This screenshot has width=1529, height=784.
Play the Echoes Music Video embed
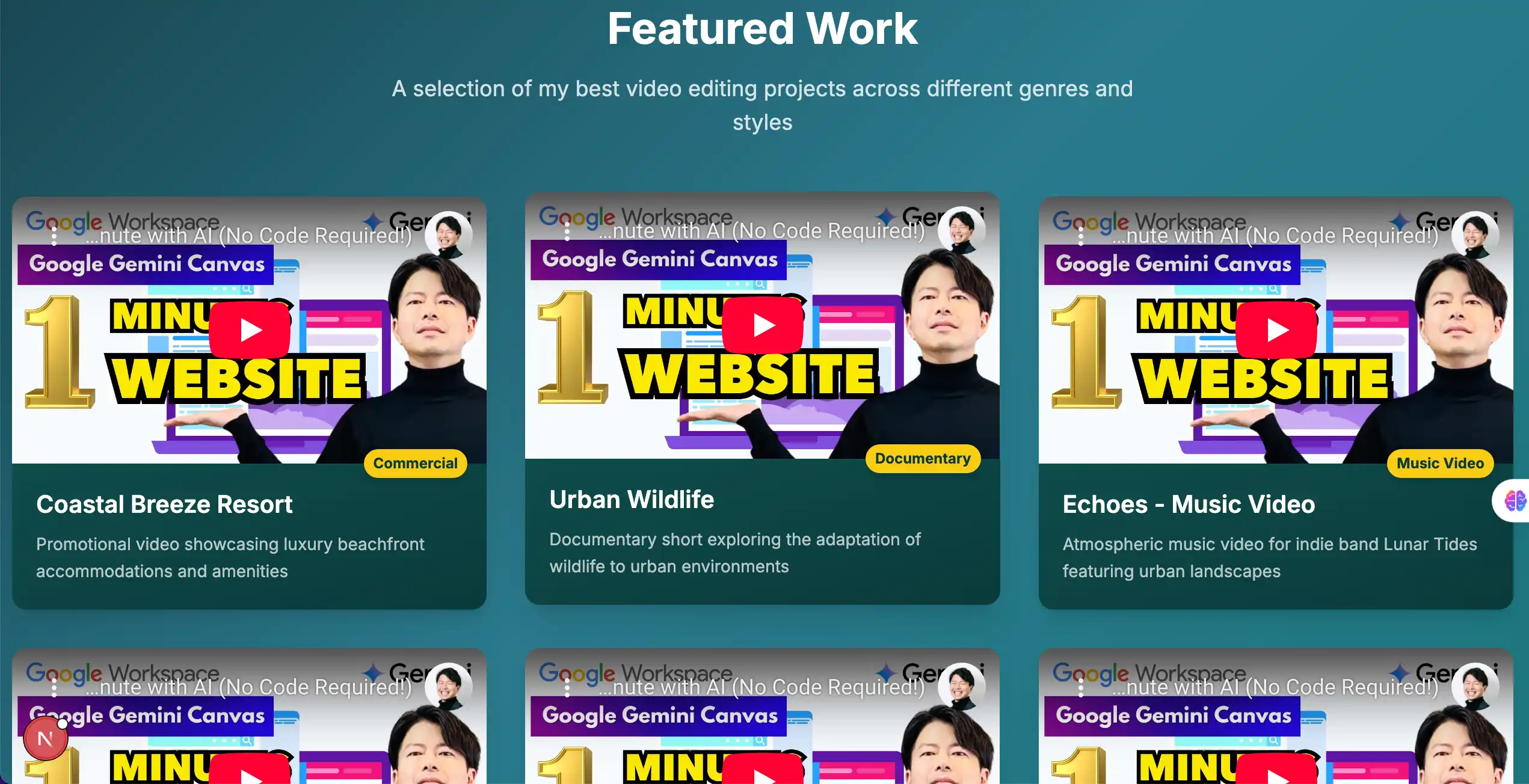tap(1276, 329)
